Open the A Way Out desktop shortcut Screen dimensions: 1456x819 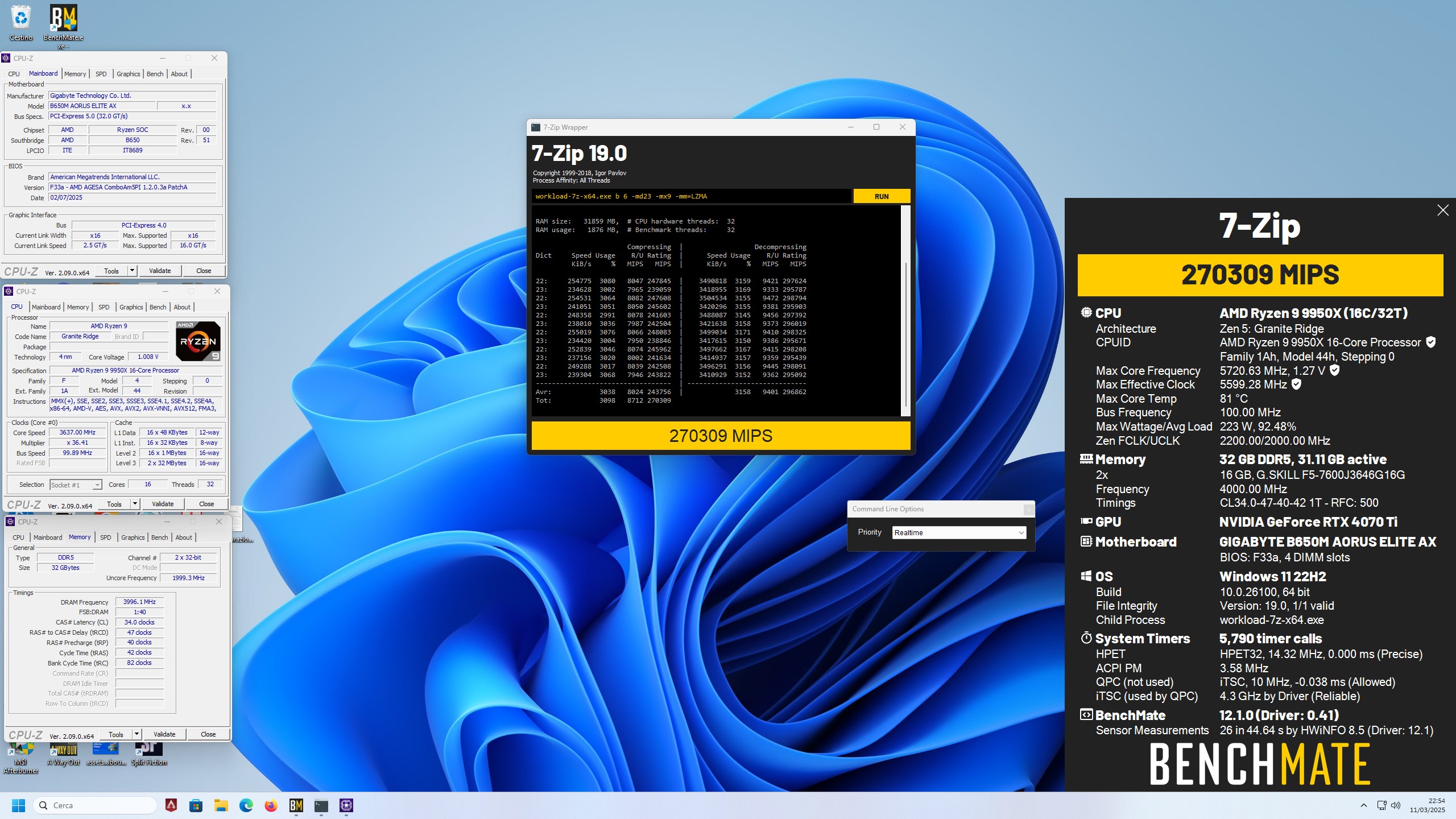coord(63,754)
